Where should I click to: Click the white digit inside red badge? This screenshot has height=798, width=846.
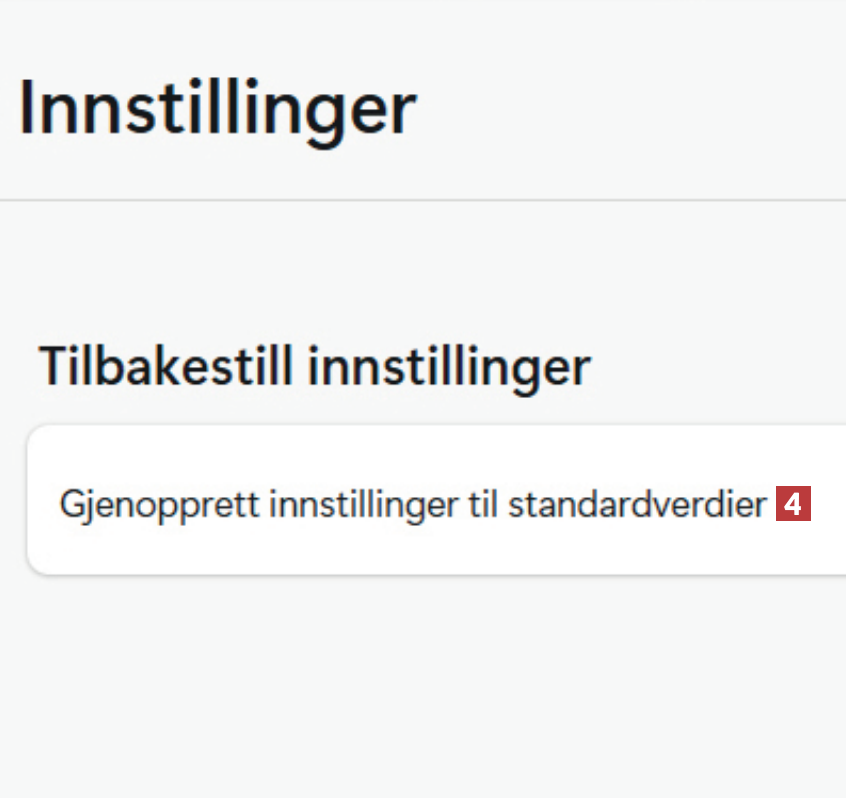[793, 505]
